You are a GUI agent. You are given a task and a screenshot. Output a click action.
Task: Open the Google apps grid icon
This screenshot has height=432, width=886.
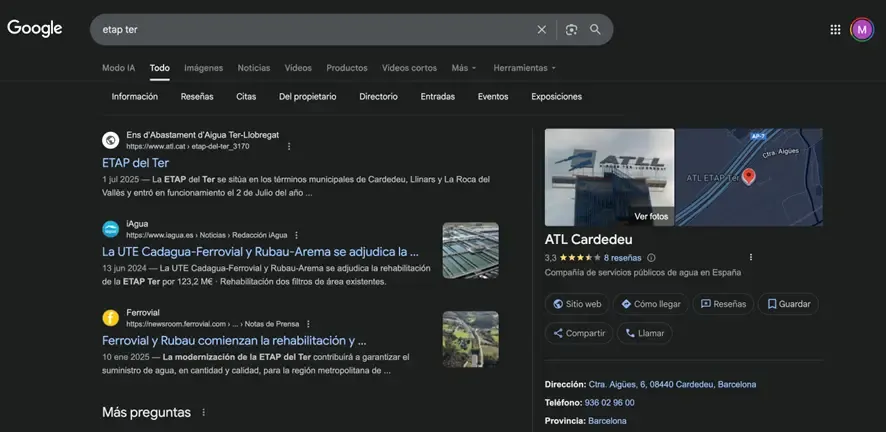835,30
